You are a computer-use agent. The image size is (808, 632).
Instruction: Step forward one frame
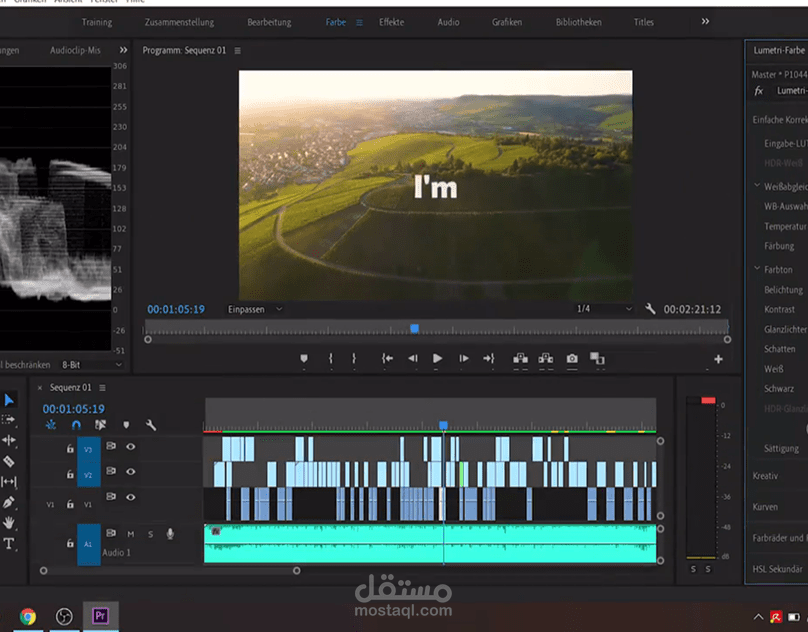(464, 358)
